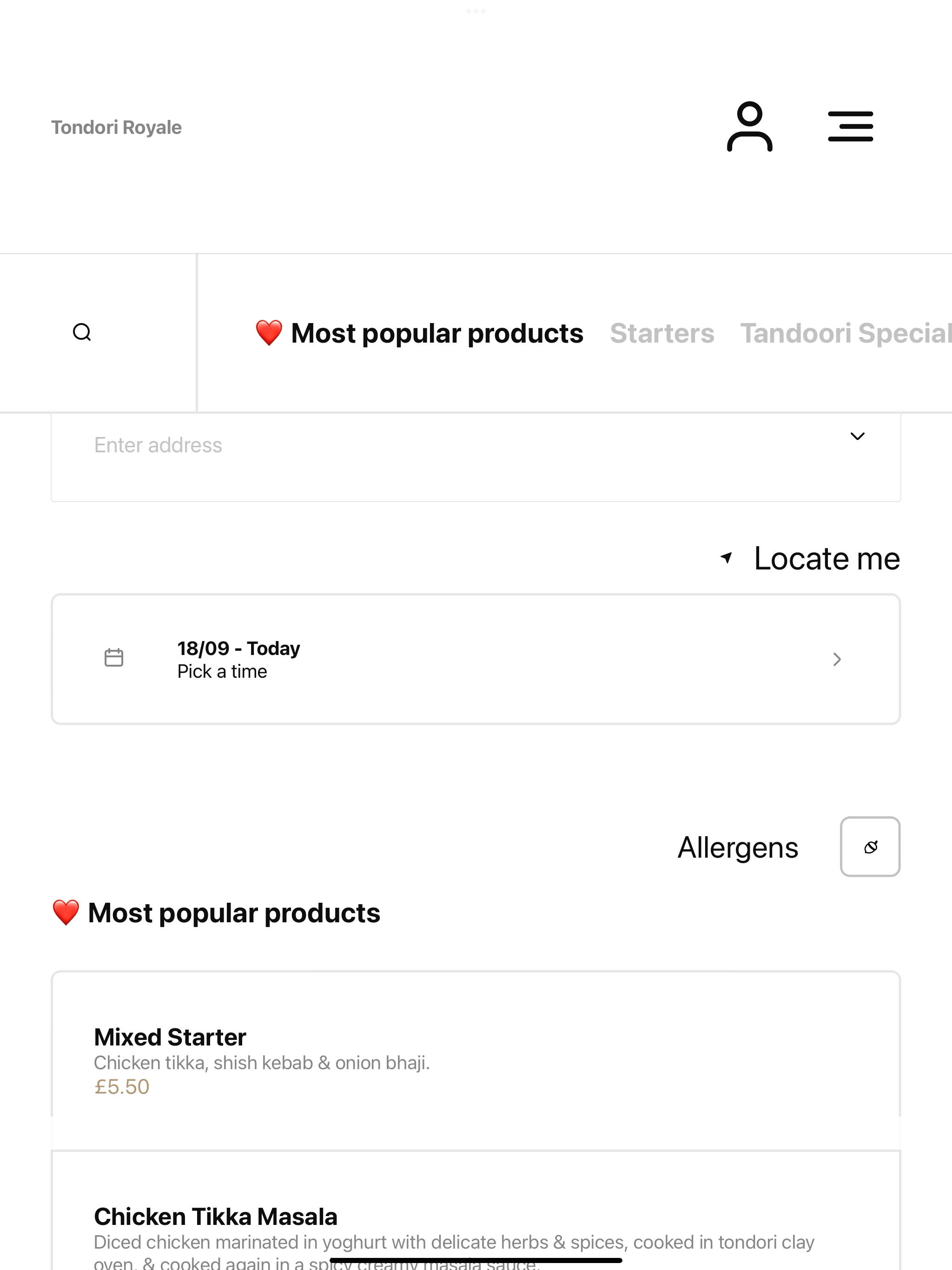Viewport: 952px width, 1270px height.
Task: Open the hamburger menu
Action: click(850, 126)
